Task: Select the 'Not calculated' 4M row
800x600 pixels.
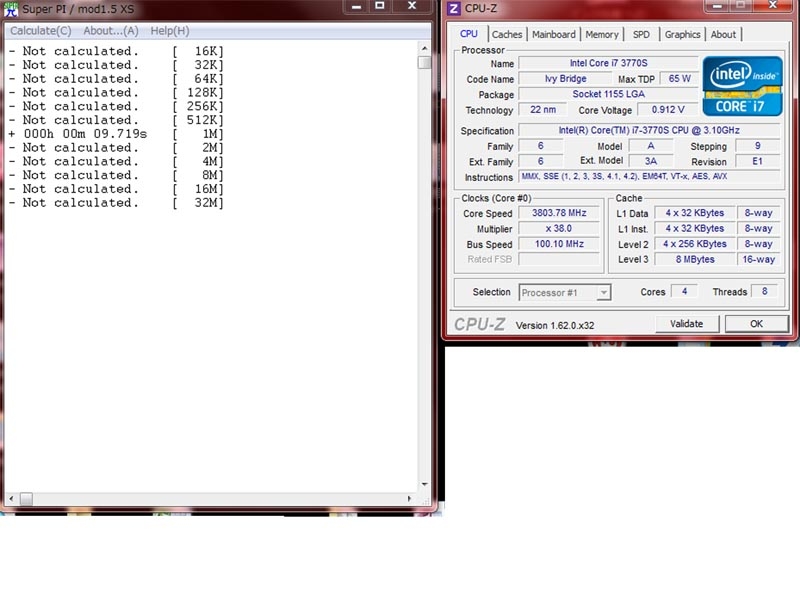Action: (x=116, y=162)
